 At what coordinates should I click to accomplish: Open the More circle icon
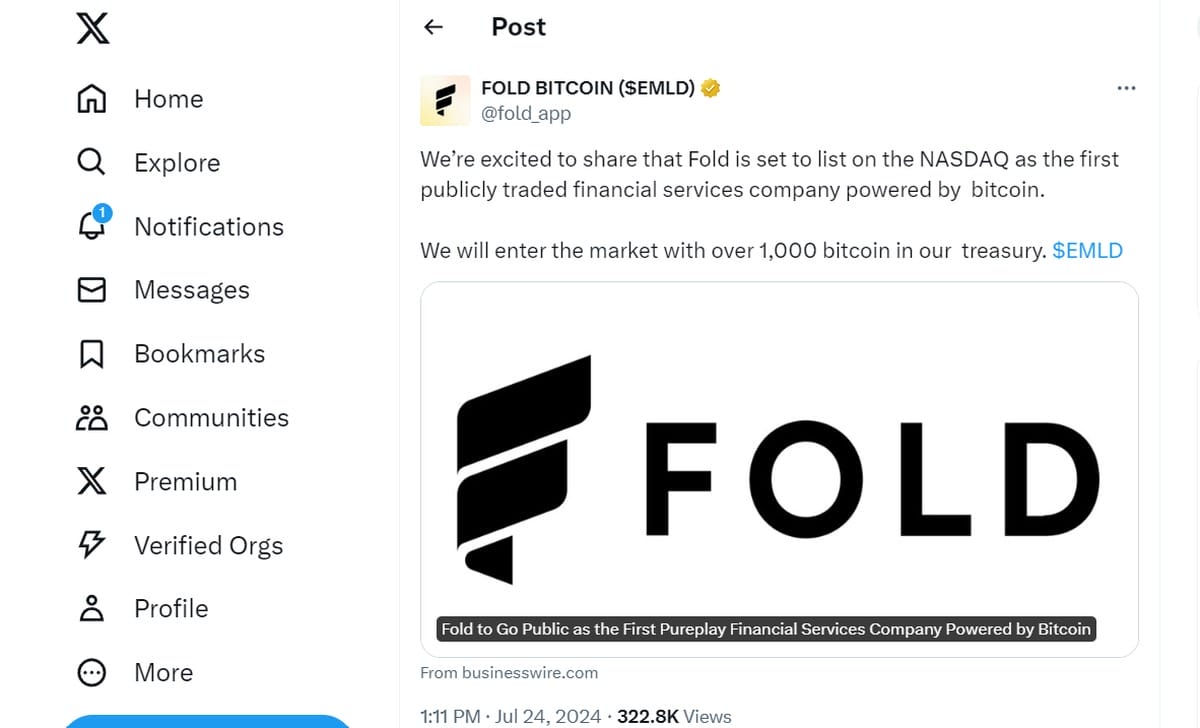pos(91,672)
